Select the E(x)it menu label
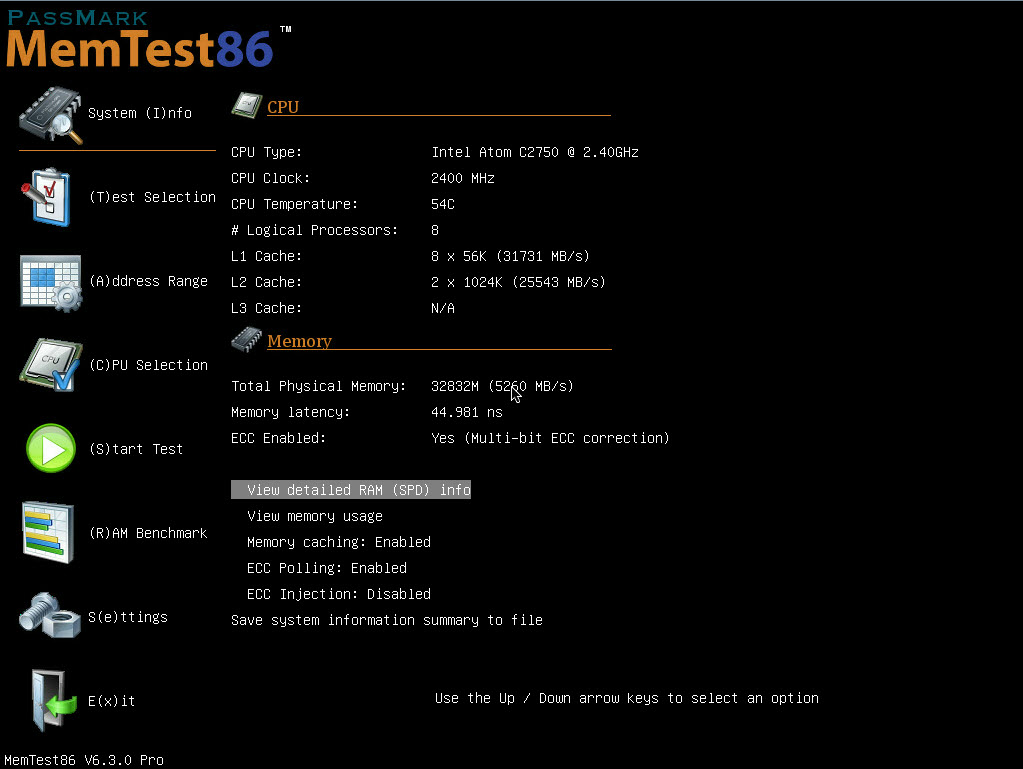This screenshot has width=1023, height=769. coord(112,701)
